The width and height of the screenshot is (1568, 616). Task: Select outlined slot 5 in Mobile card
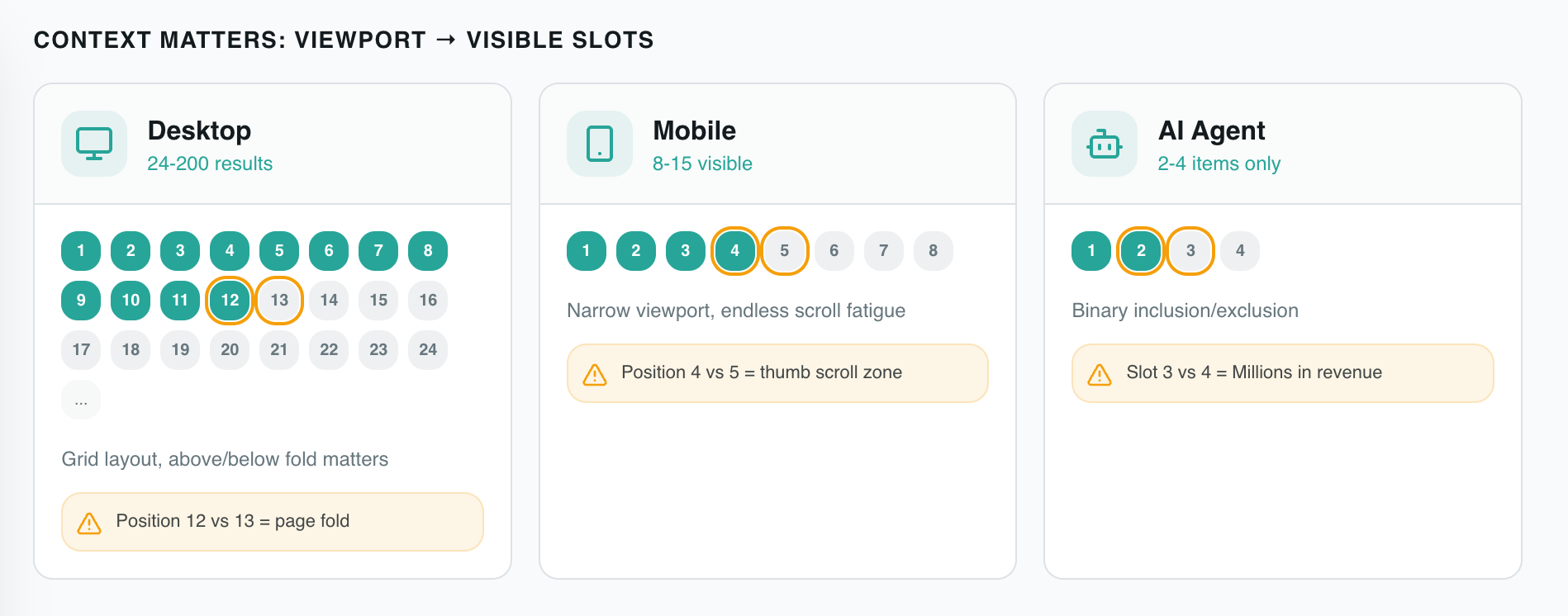click(x=784, y=251)
